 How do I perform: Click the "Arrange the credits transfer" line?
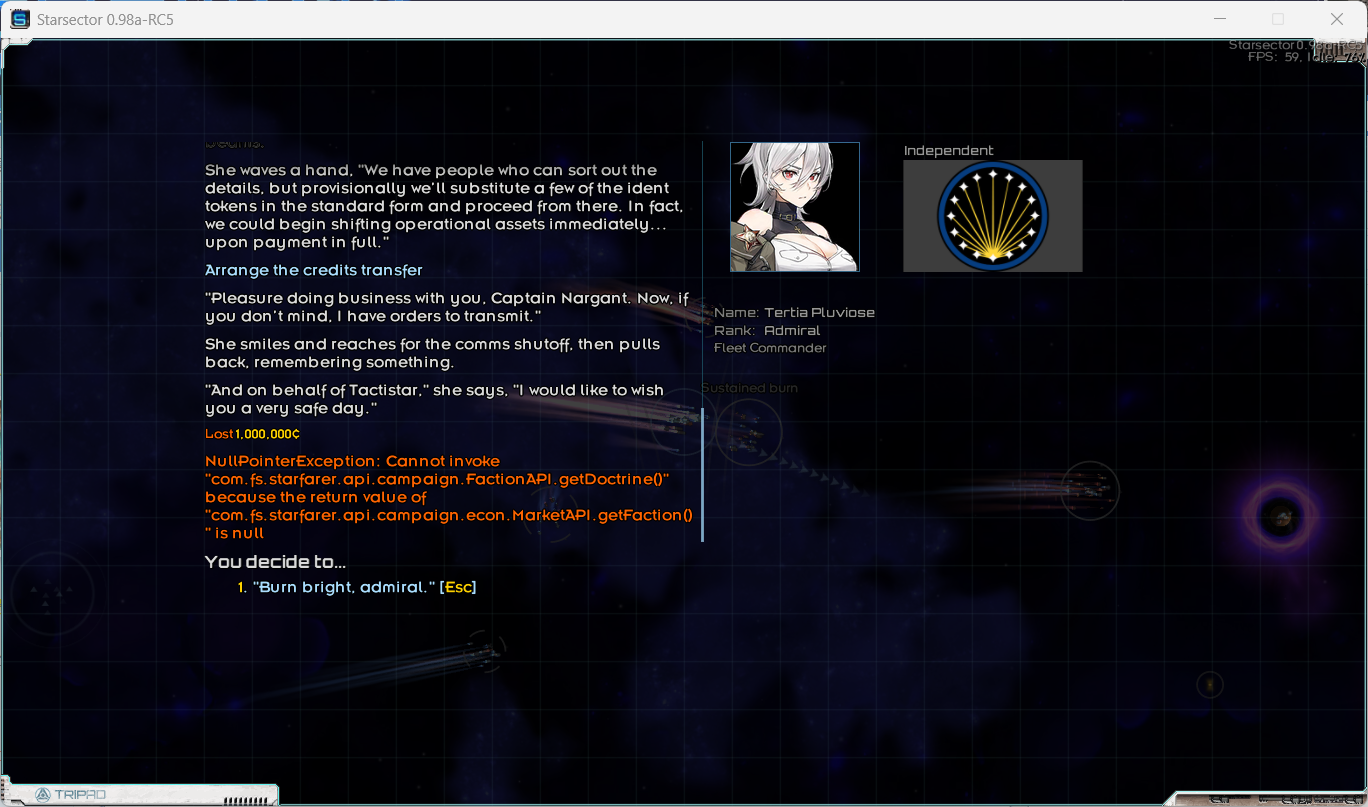coord(314,270)
